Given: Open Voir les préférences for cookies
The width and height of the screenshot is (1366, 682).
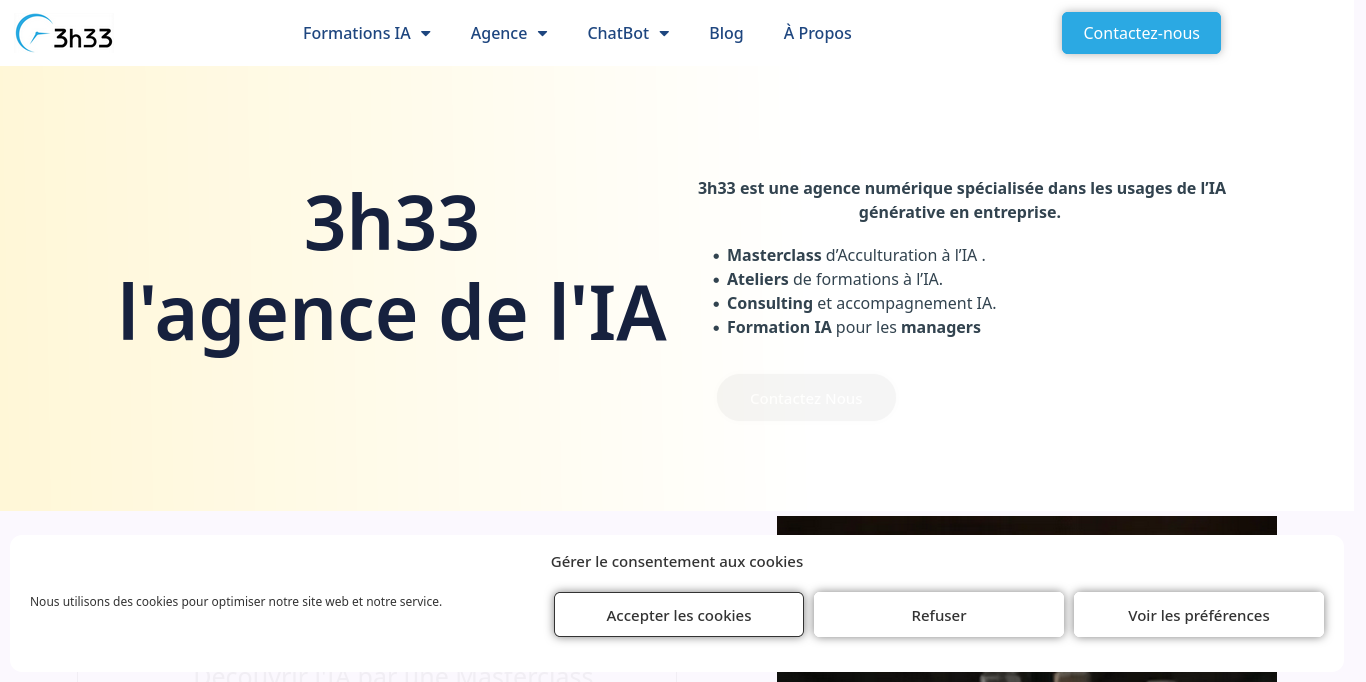Looking at the screenshot, I should coord(1198,614).
